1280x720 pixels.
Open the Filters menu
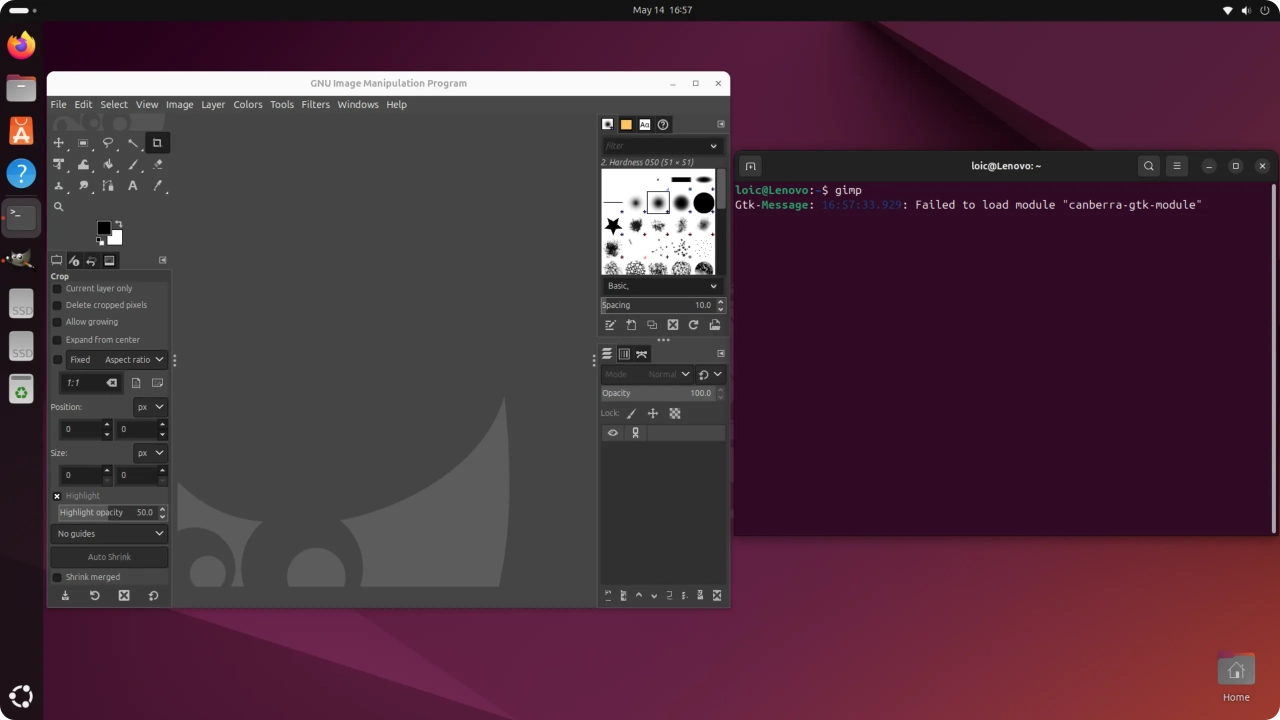315,104
